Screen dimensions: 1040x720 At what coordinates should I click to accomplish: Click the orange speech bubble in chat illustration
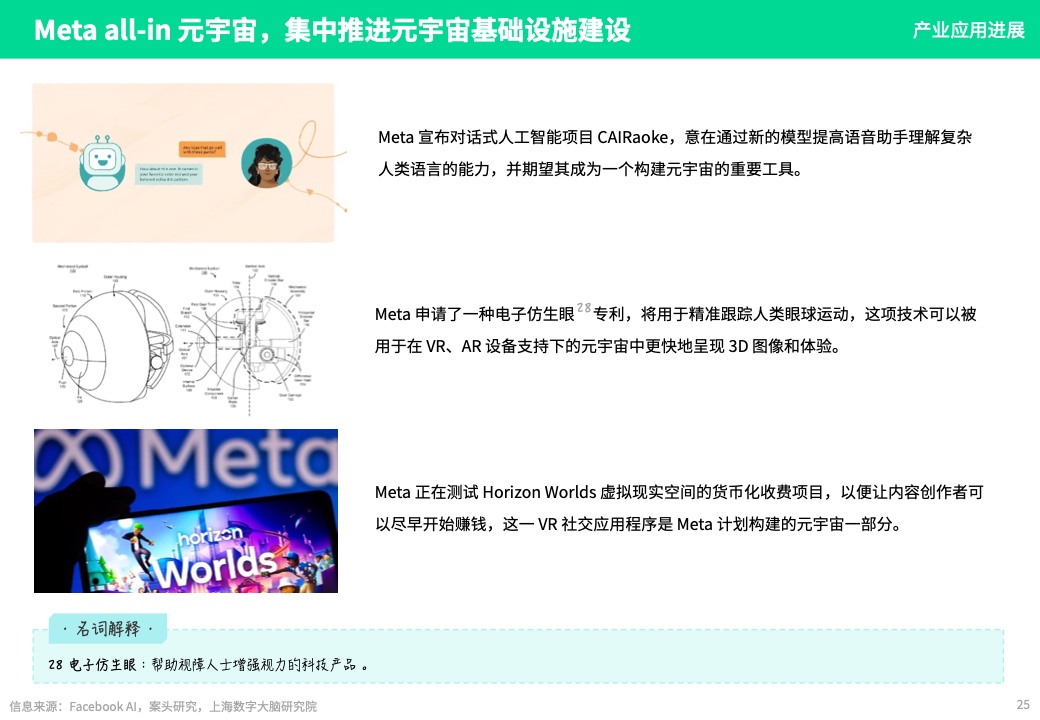coord(202,149)
